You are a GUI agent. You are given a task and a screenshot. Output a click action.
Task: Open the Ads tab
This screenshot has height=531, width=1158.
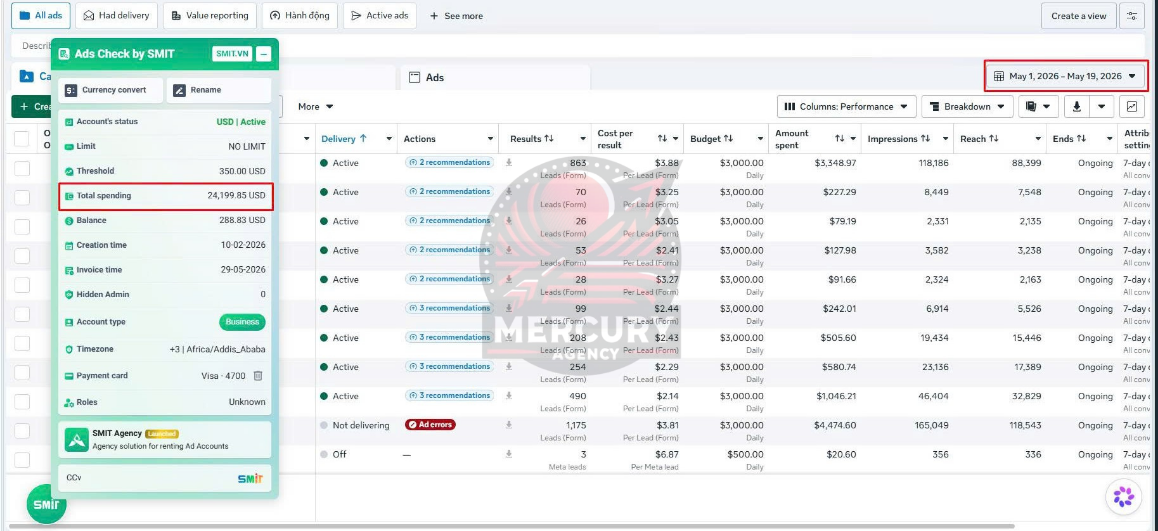click(x=495, y=77)
